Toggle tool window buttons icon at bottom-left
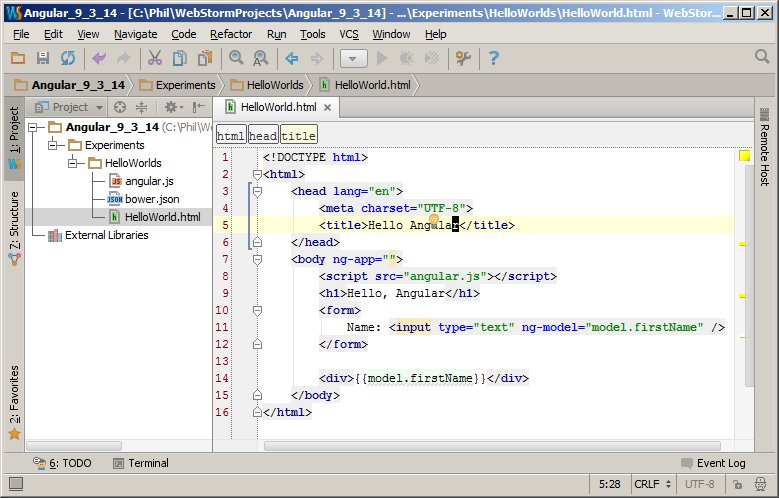779x498 pixels. (14, 484)
